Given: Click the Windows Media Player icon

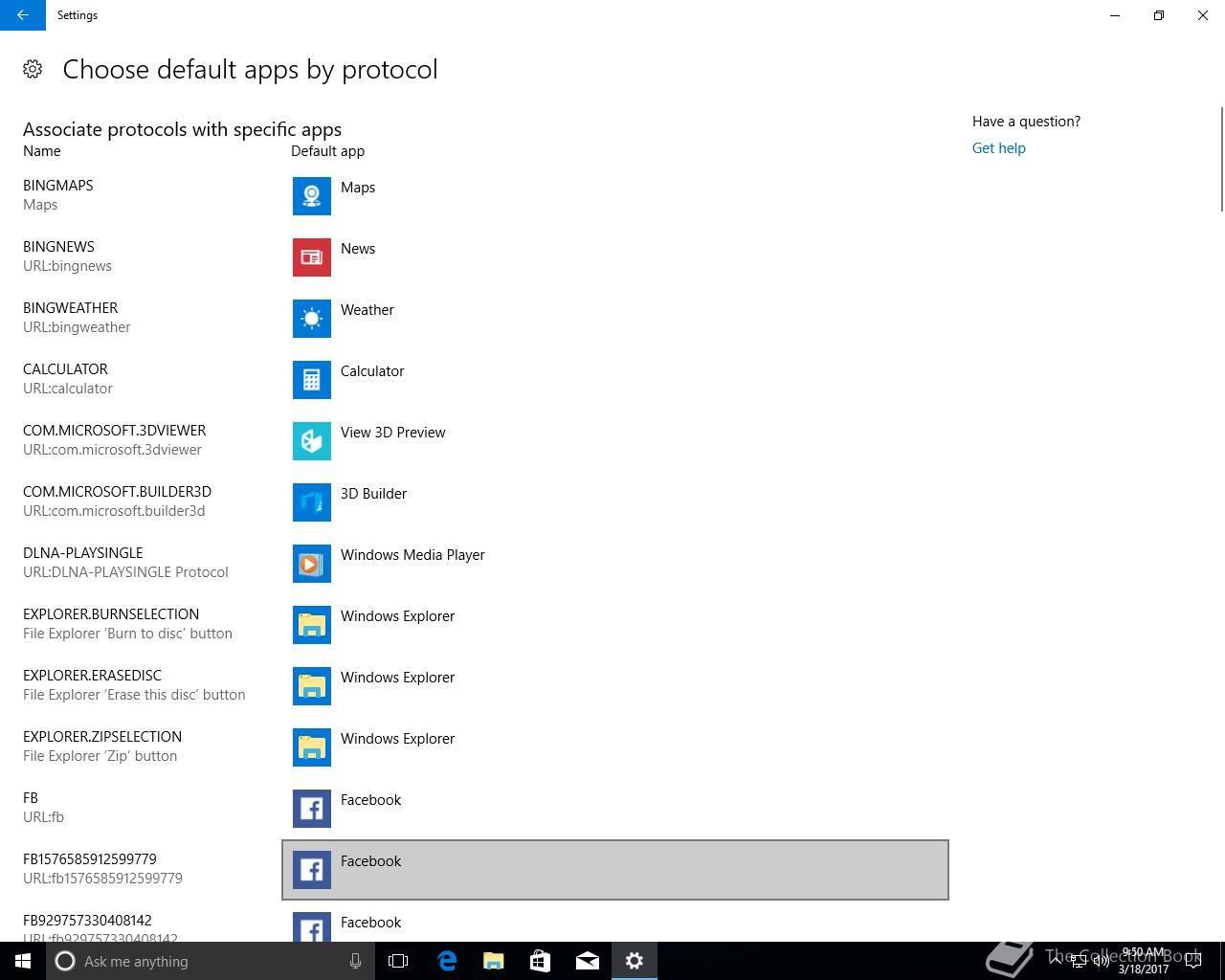Looking at the screenshot, I should pos(312,564).
